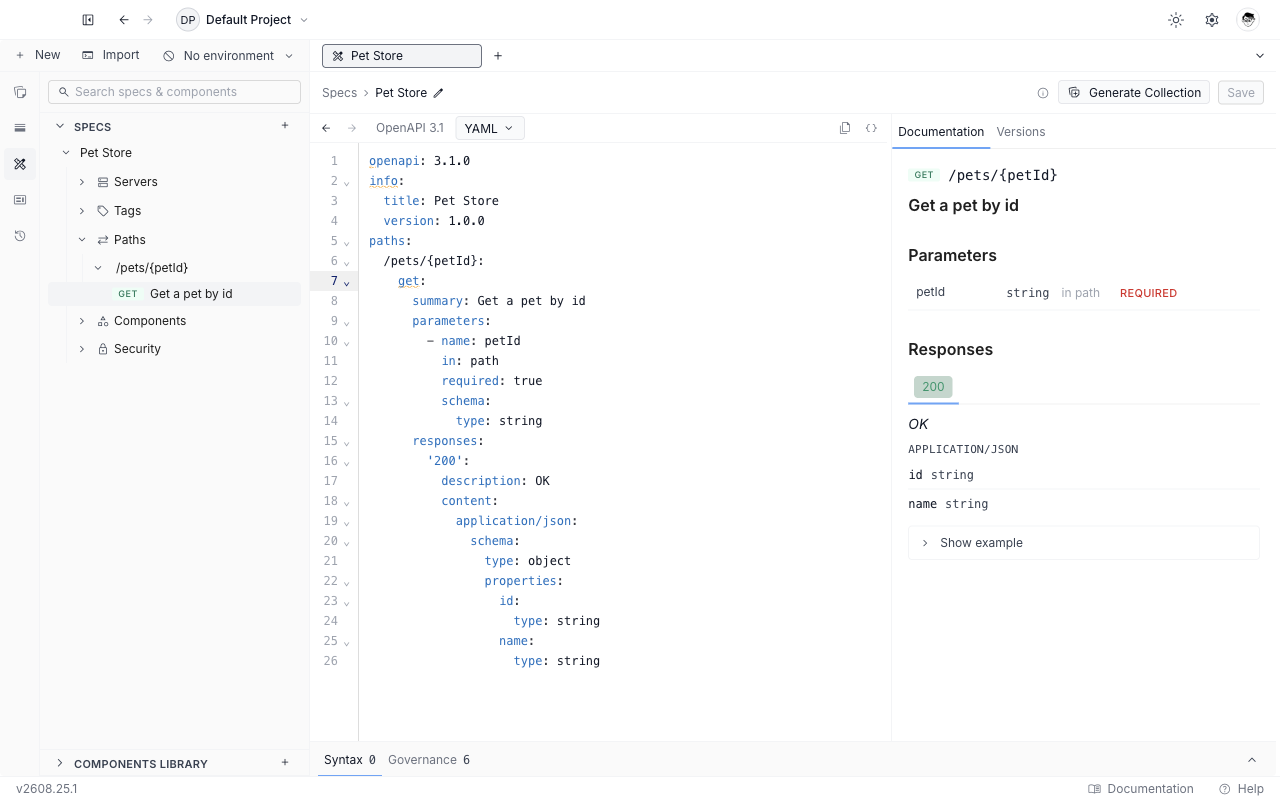Open the spec info icon
The width and height of the screenshot is (1280, 800).
click(x=1043, y=93)
